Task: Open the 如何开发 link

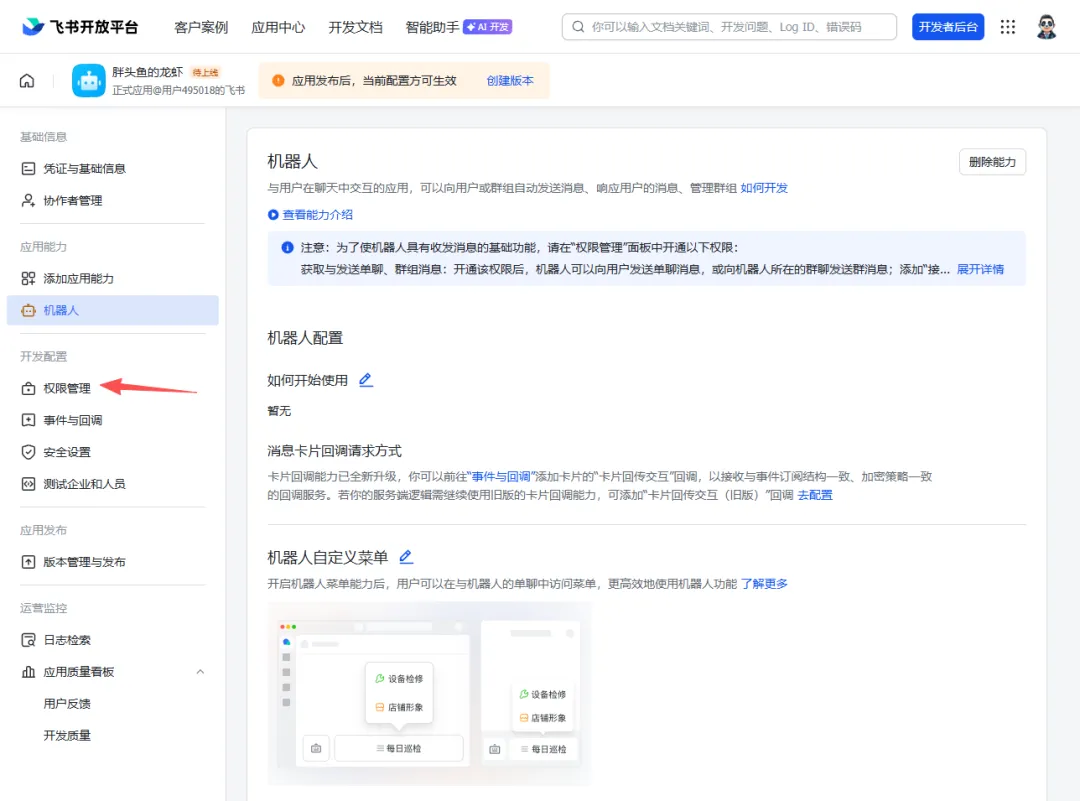Action: [764, 188]
